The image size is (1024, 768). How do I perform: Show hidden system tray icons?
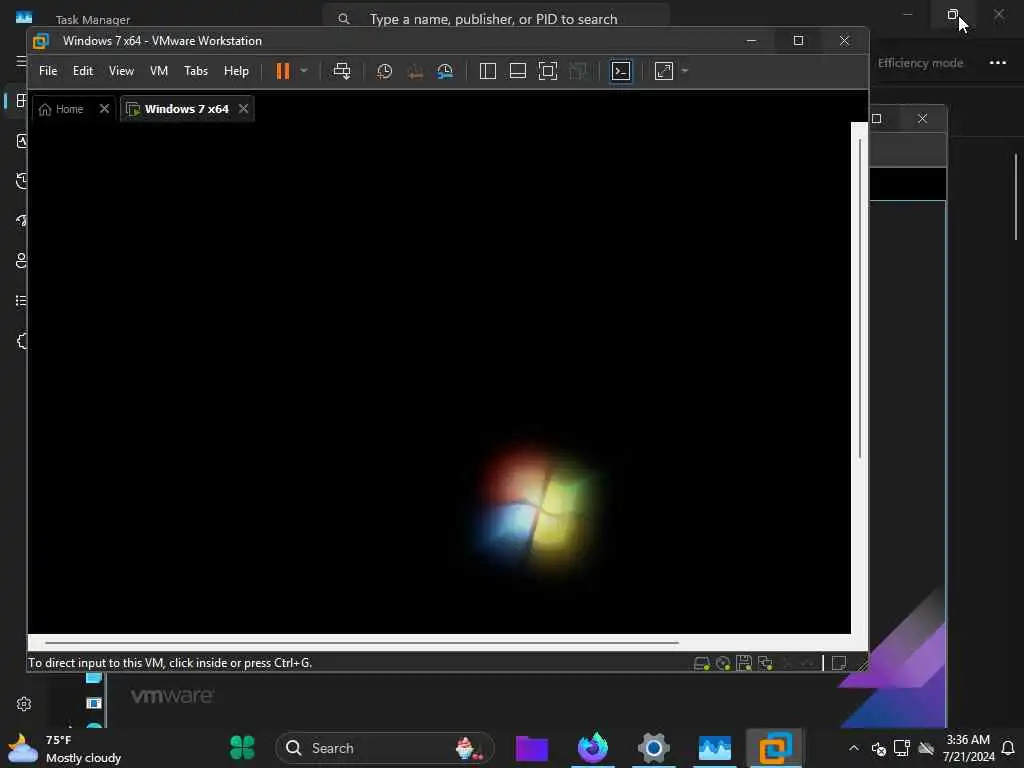[854, 748]
